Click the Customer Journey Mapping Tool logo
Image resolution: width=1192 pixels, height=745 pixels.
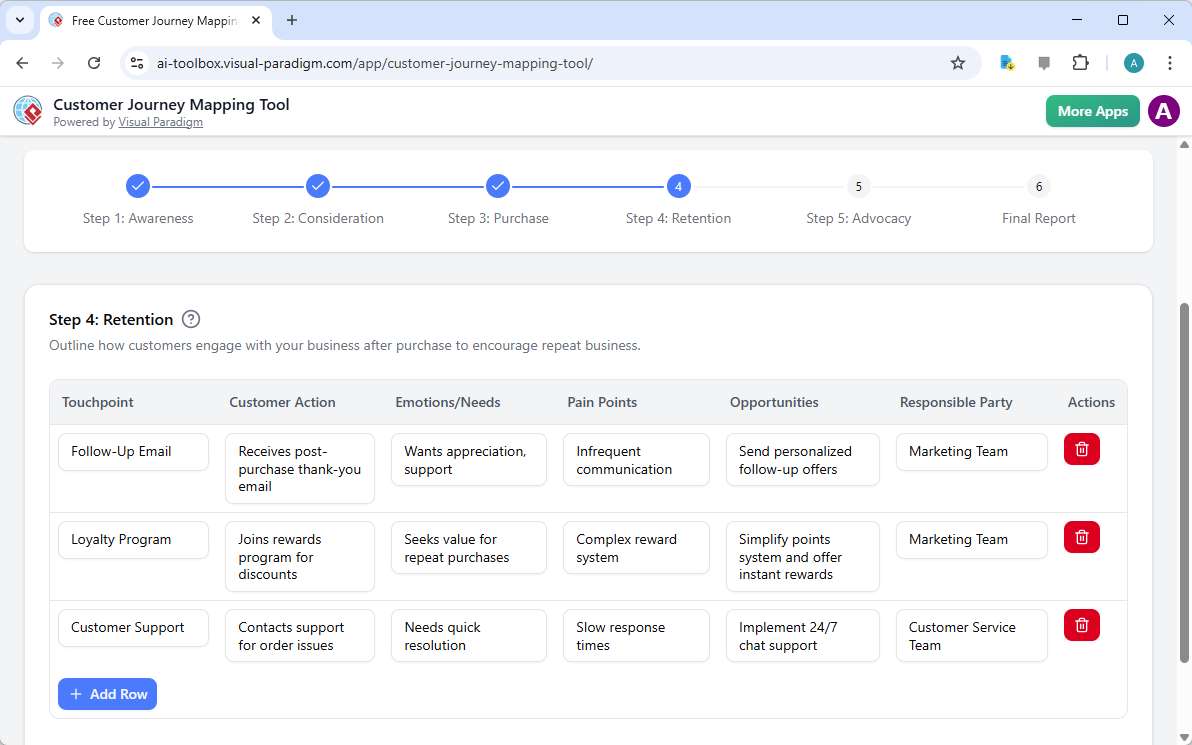pyautogui.click(x=27, y=110)
